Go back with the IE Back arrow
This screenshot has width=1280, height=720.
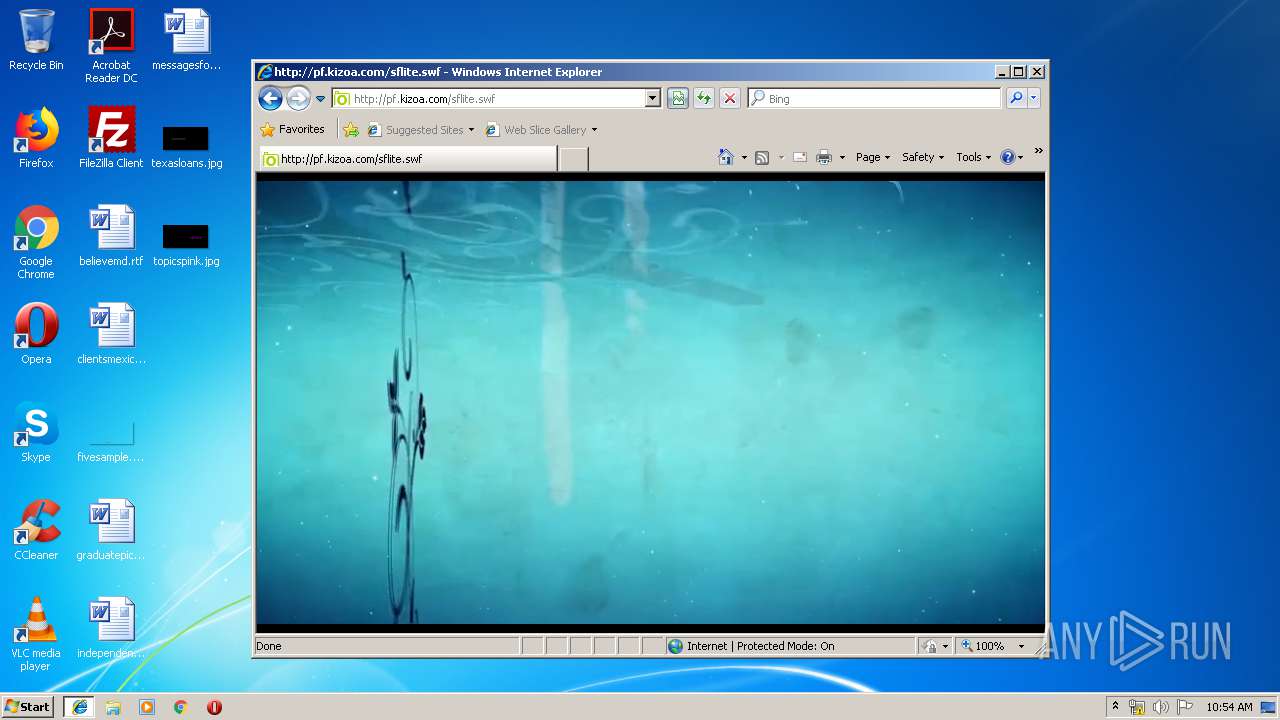(x=270, y=98)
